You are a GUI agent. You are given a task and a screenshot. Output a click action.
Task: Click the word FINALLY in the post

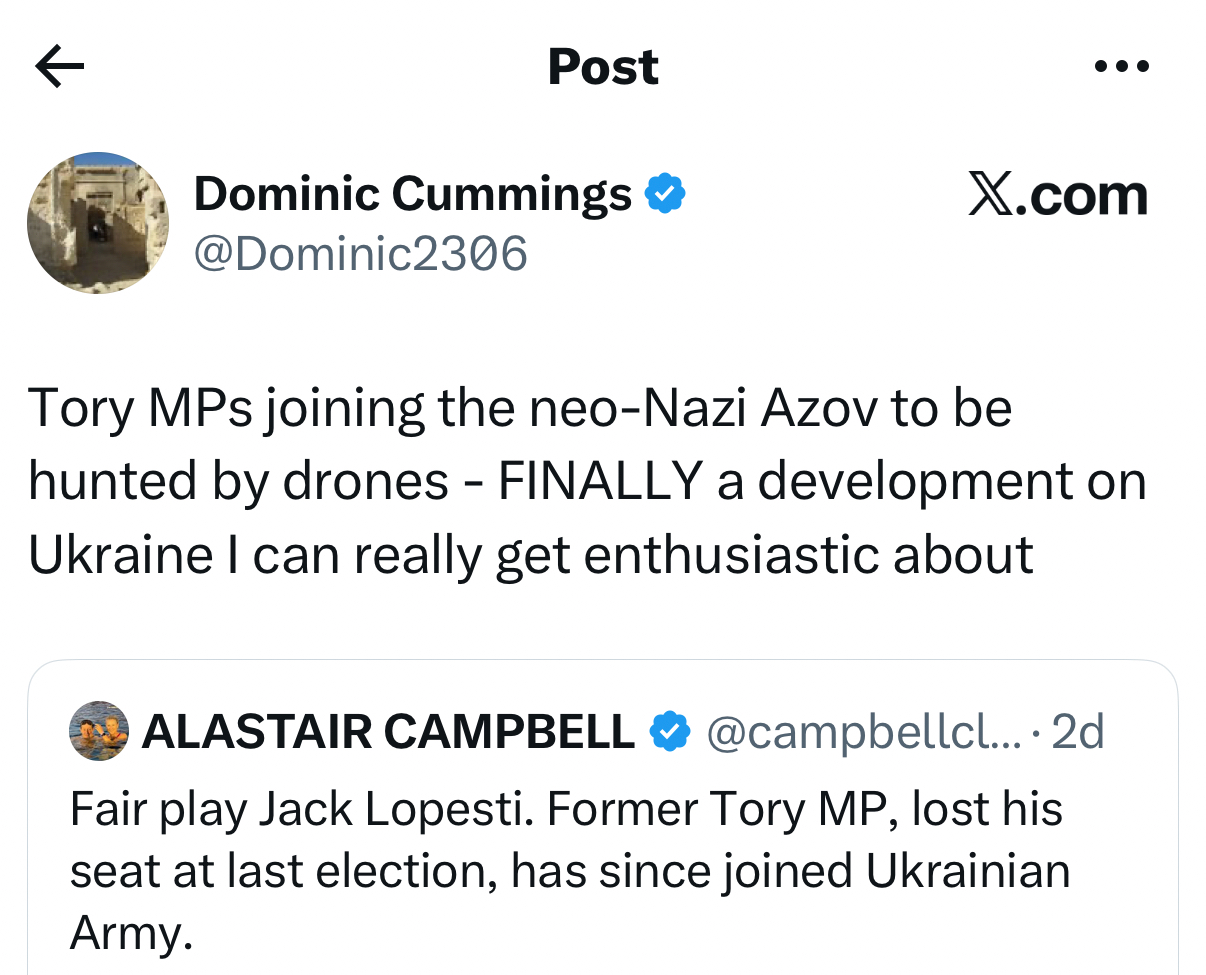click(598, 481)
